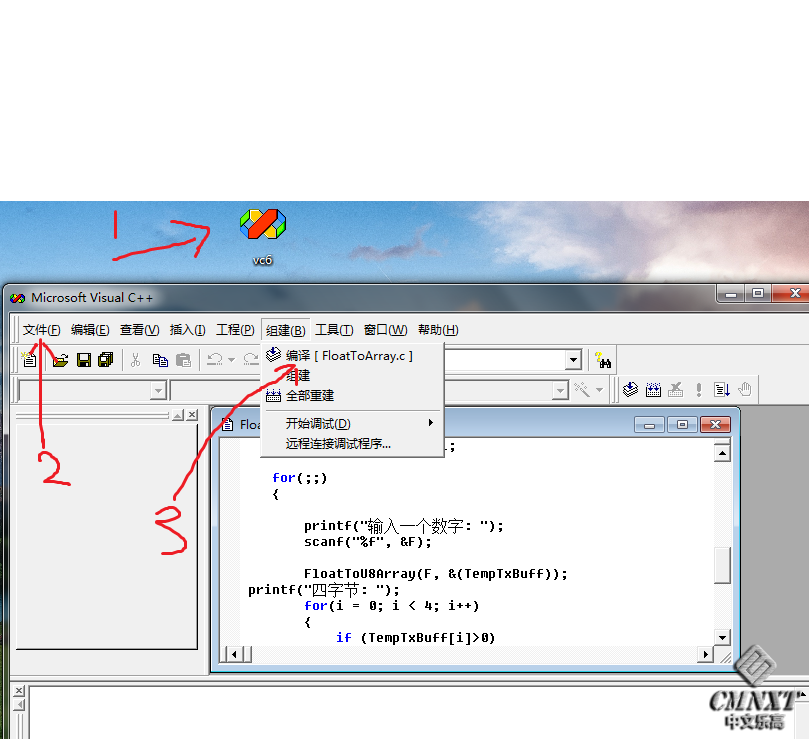Click the FloatToArray document window icon
This screenshot has height=739, width=809.
pos(227,425)
